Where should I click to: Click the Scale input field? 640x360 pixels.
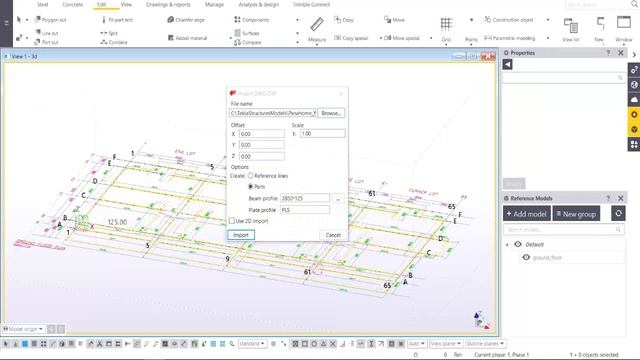[322, 133]
